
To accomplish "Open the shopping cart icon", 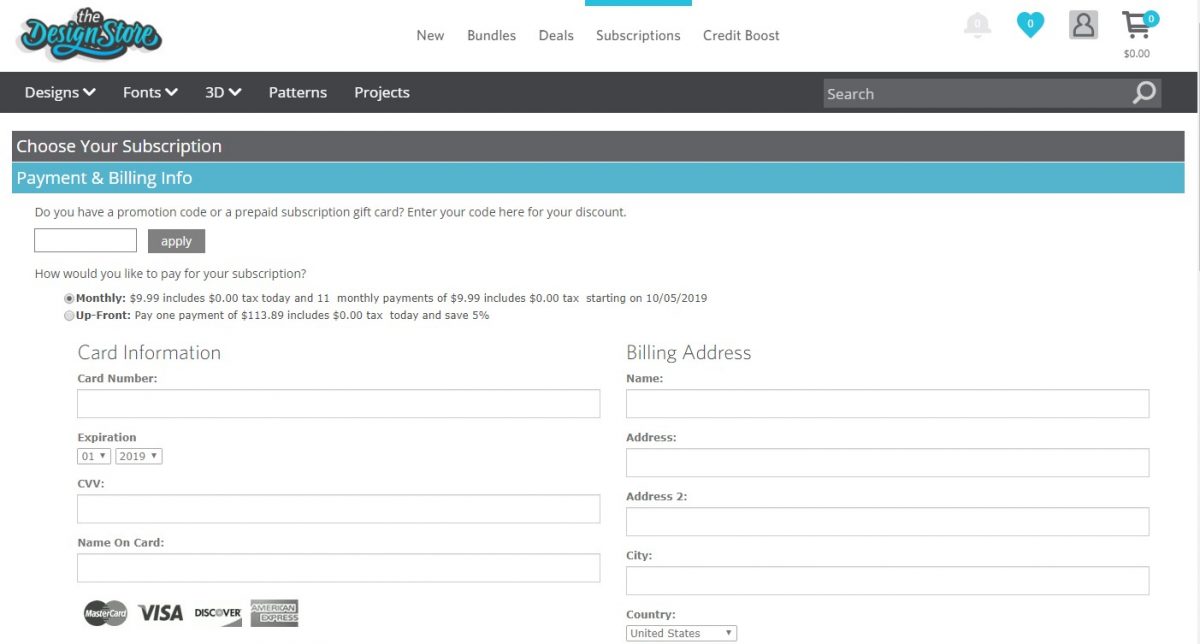I will tap(1138, 25).
